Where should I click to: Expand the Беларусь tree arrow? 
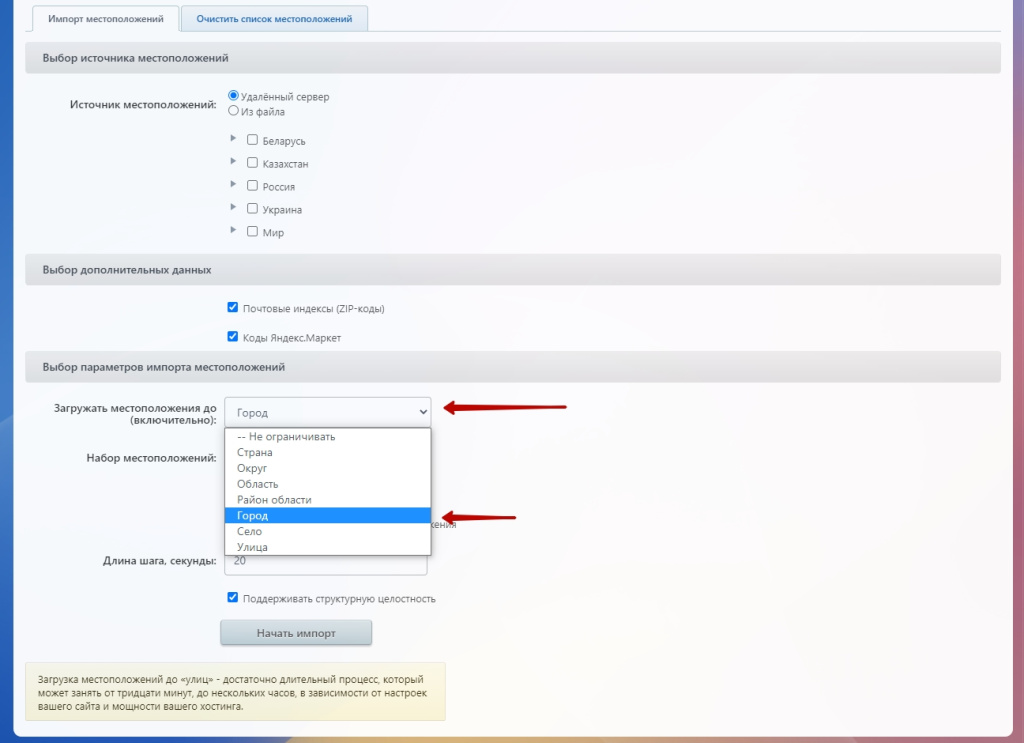point(233,139)
